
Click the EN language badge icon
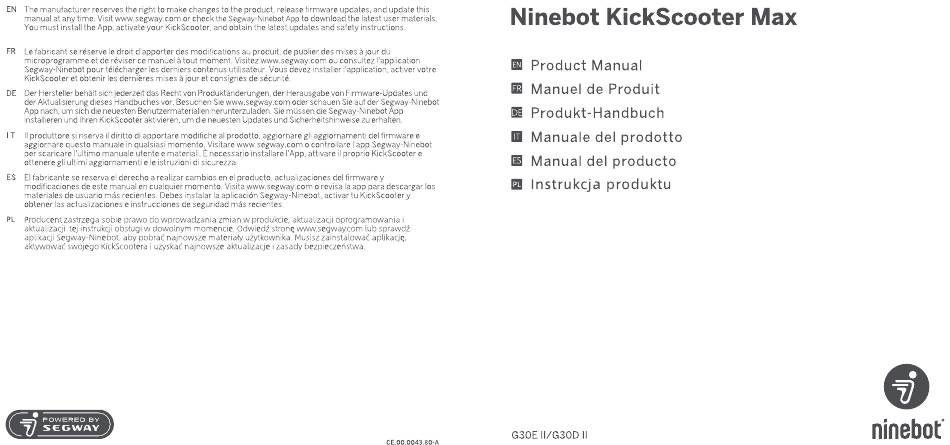pyautogui.click(x=516, y=65)
